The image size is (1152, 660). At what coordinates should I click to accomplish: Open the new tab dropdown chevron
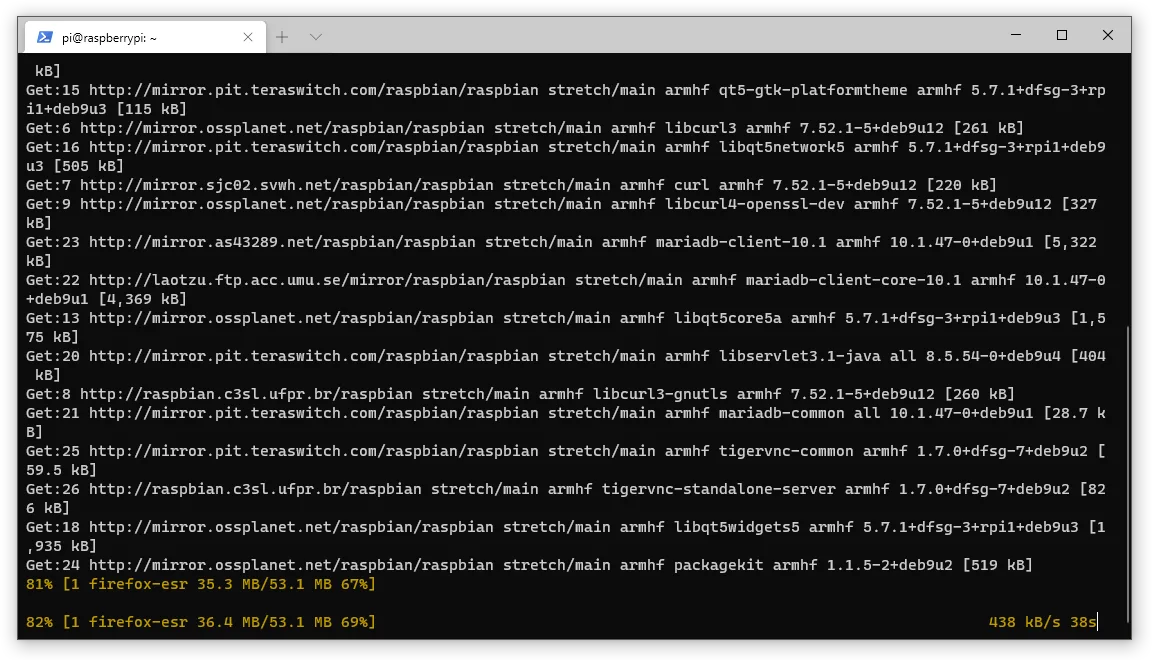[316, 35]
